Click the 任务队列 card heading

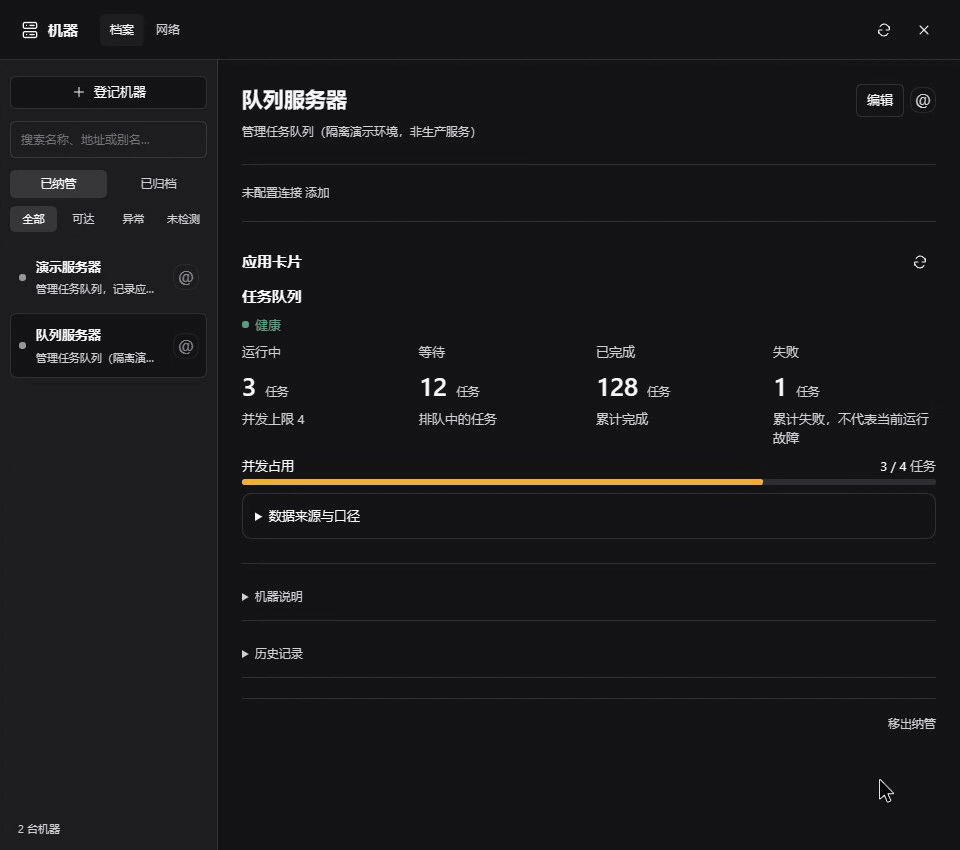(x=272, y=297)
